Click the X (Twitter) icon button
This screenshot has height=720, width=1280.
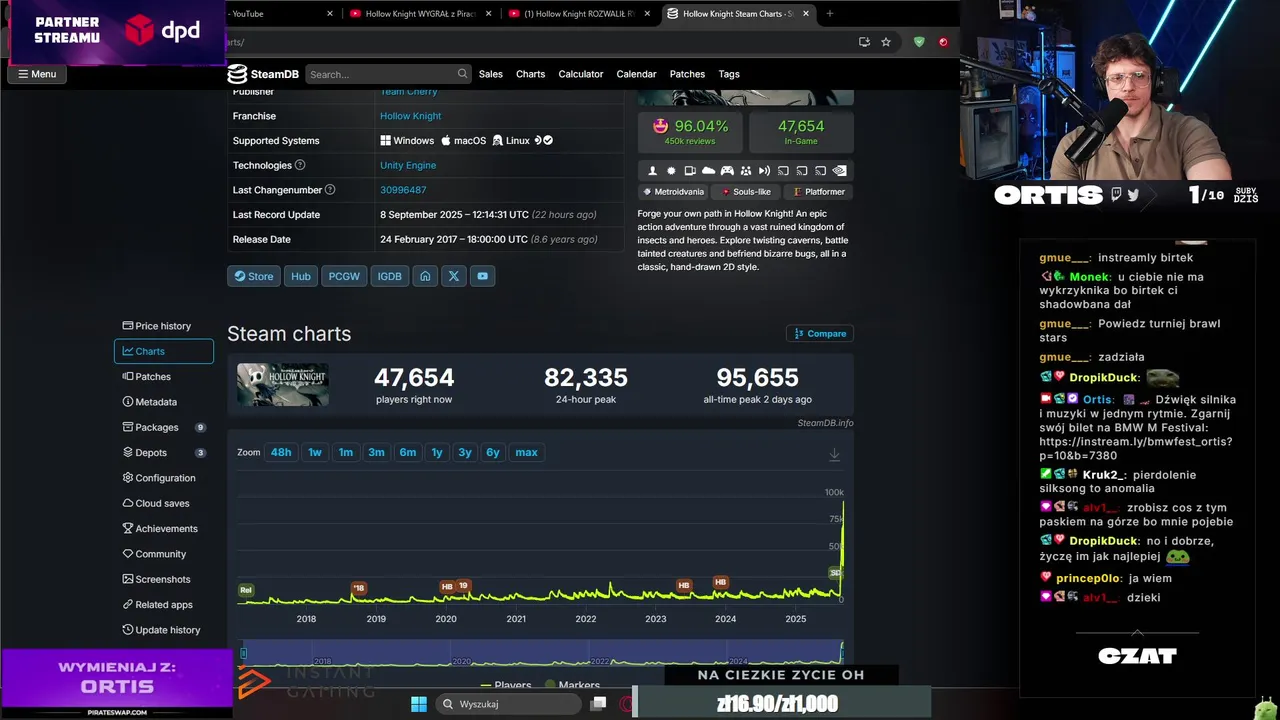pos(454,276)
